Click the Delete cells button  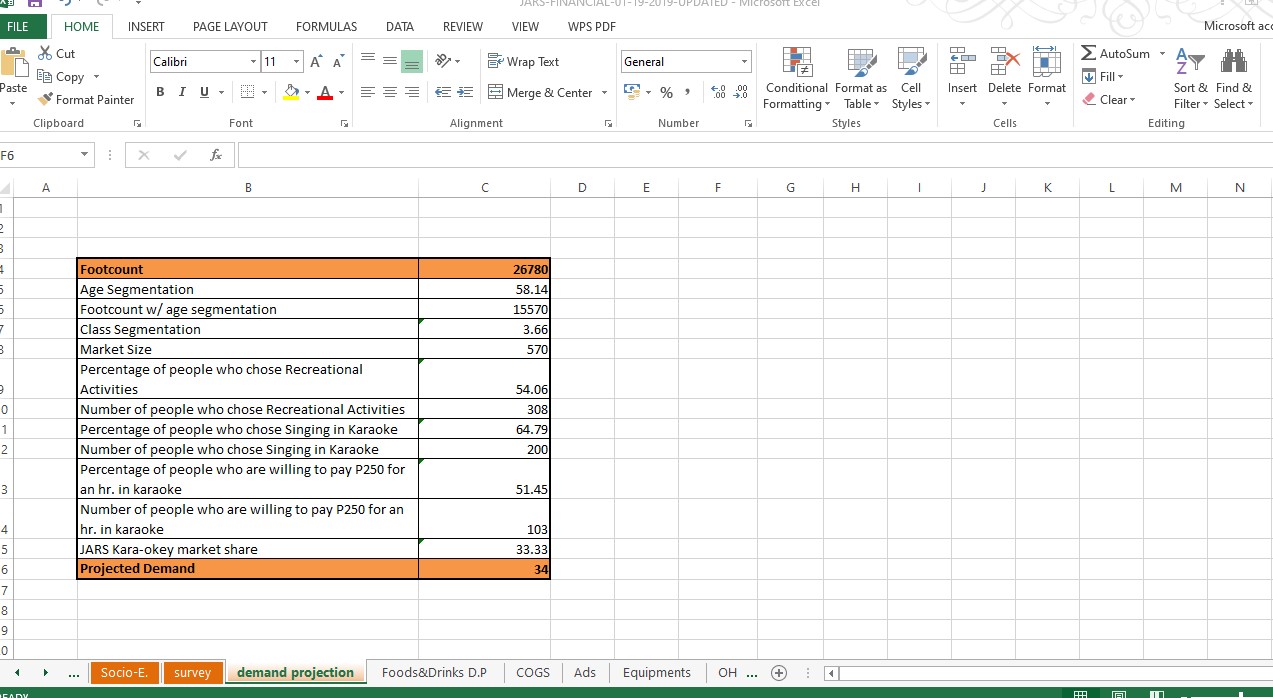click(x=1004, y=78)
